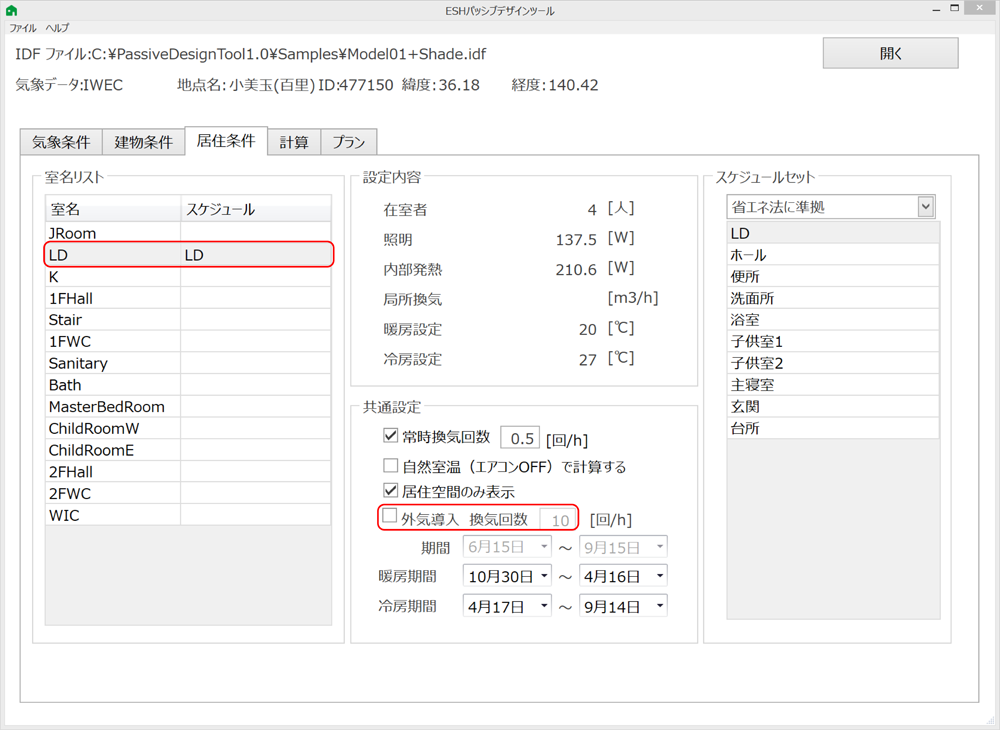Click the green house app icon

[x=11, y=10]
